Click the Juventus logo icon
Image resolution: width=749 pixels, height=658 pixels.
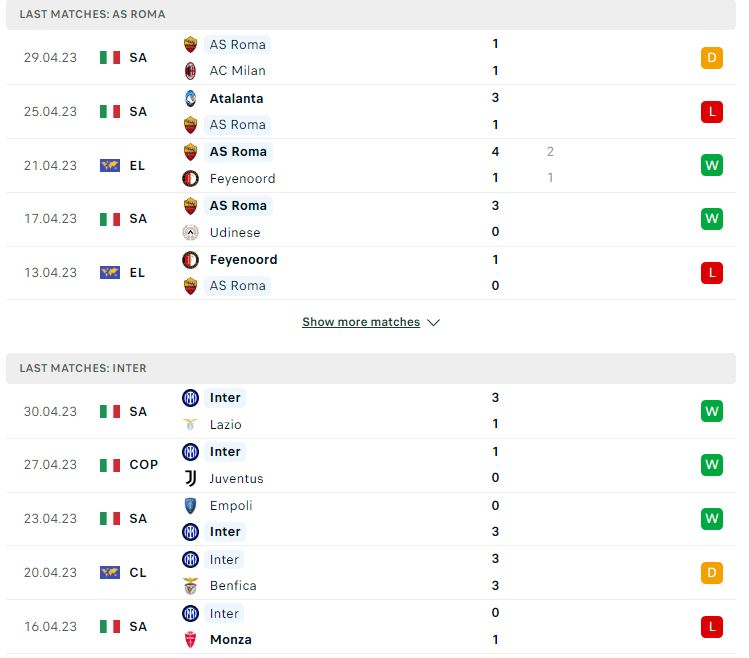[190, 478]
